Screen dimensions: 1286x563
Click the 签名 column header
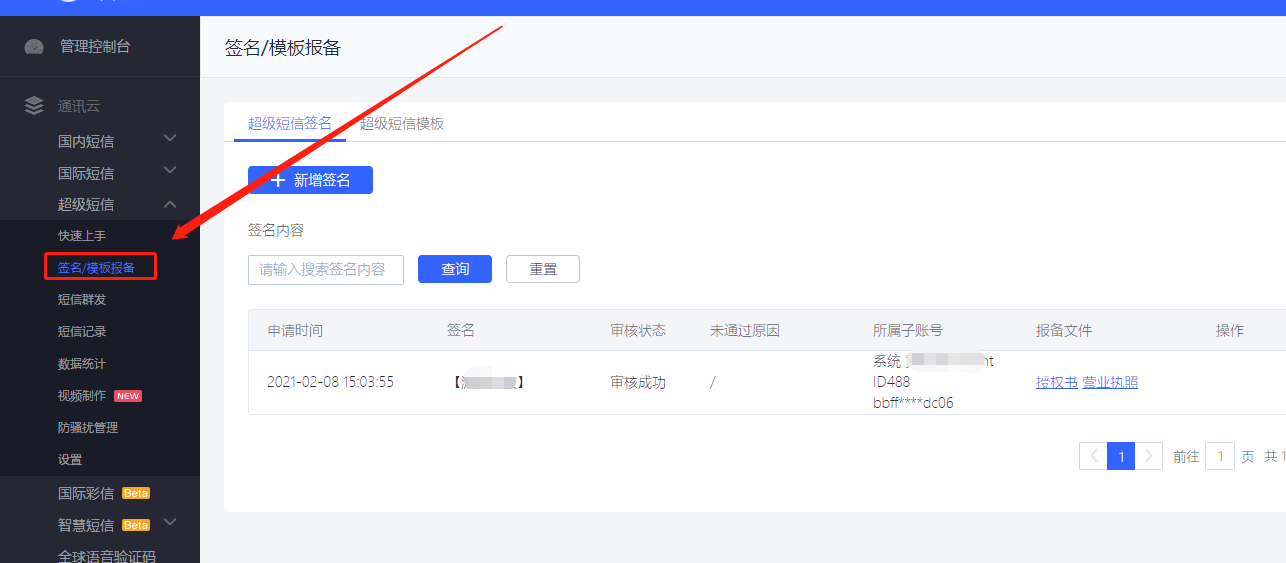point(461,330)
